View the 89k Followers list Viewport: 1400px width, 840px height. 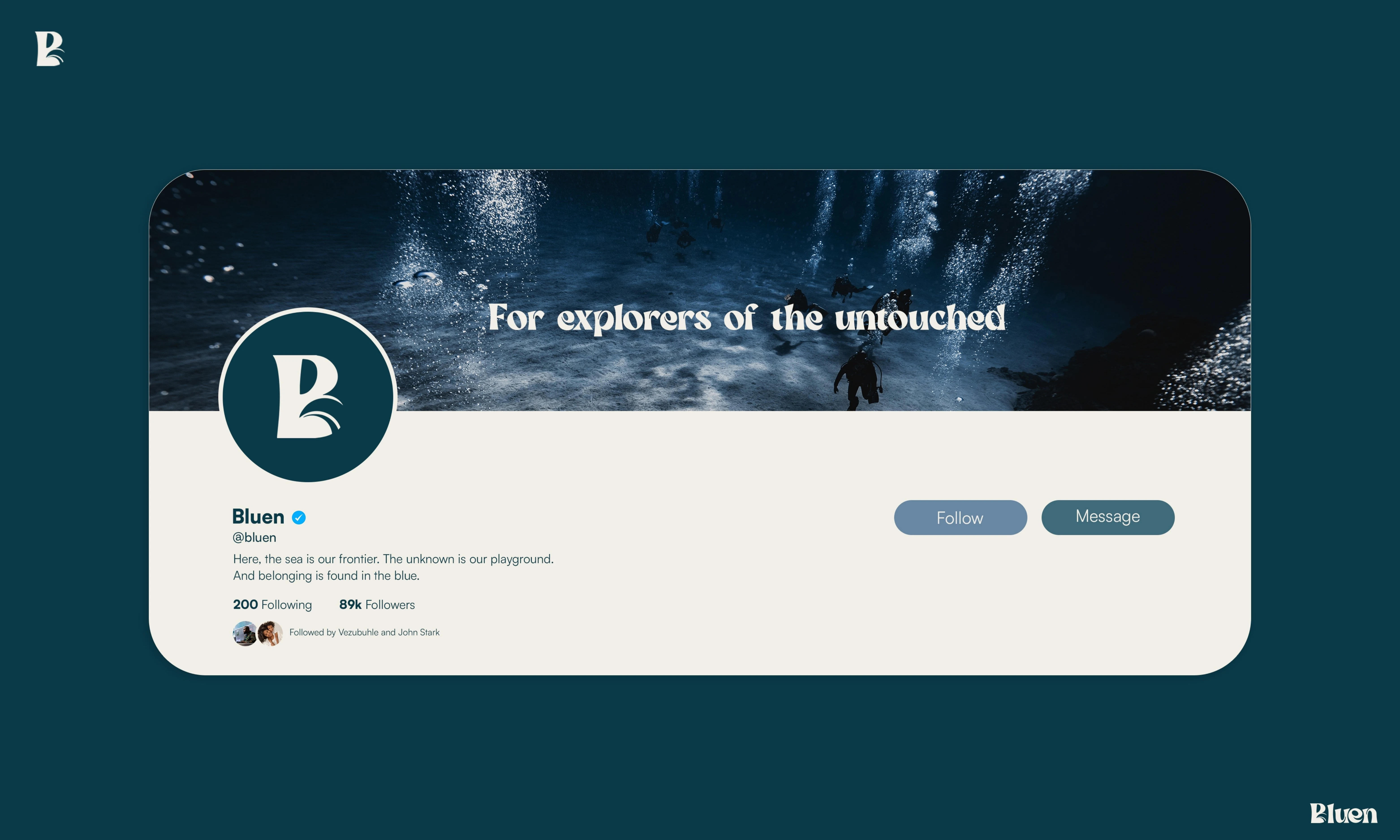click(377, 605)
